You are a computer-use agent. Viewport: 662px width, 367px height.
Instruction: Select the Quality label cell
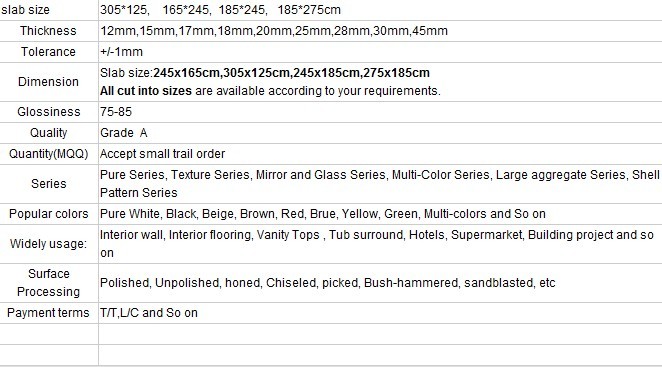pos(49,133)
